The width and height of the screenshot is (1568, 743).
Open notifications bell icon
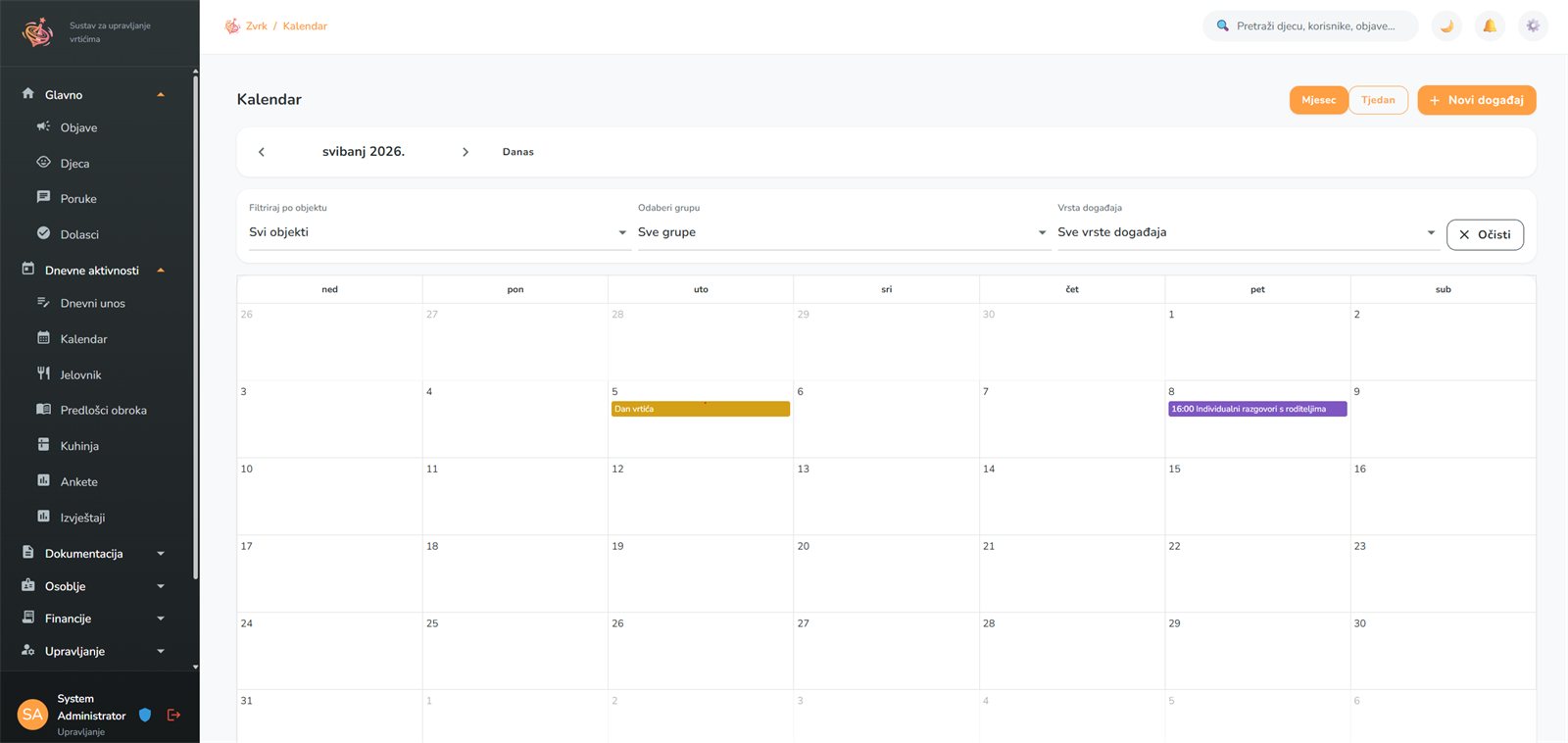tap(1490, 26)
